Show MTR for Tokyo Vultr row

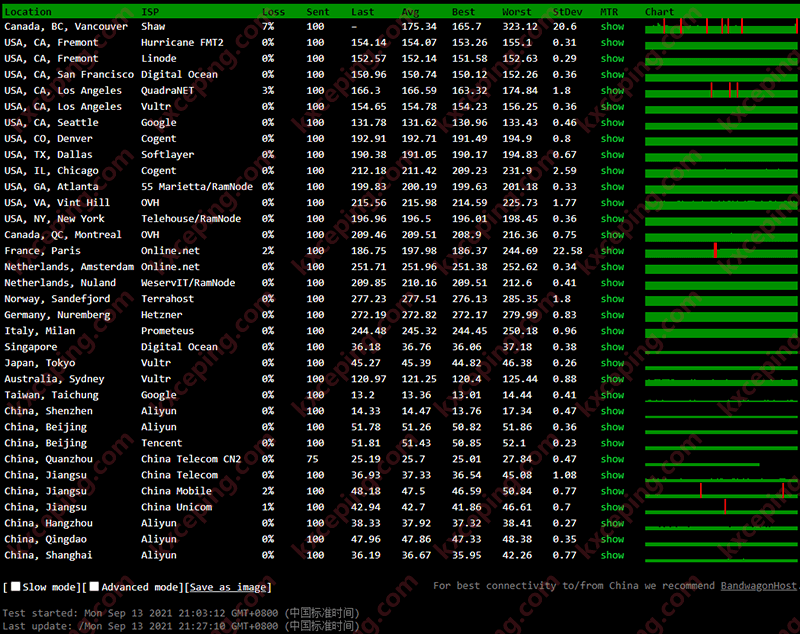pos(612,363)
